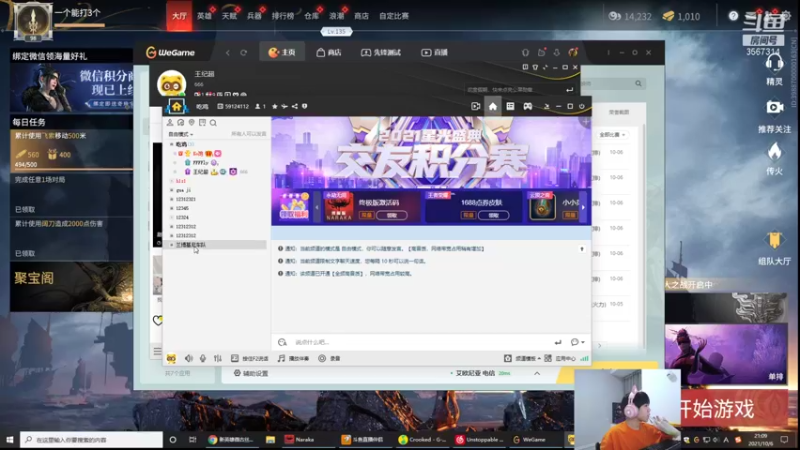Image resolution: width=800 pixels, height=450 pixels.
Task: Focus the Windows taskbar search box
Action: click(91, 439)
